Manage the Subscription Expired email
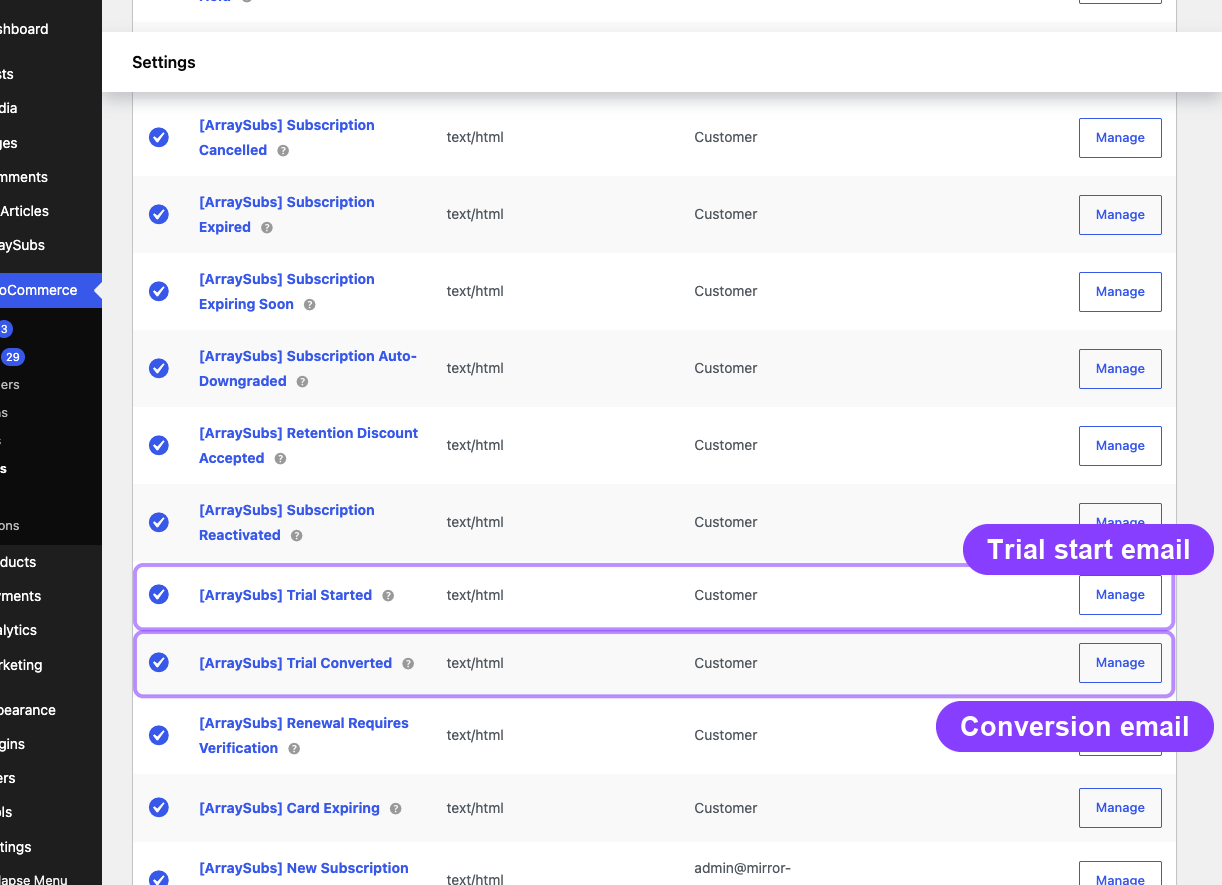Image resolution: width=1222 pixels, height=885 pixels. [1120, 215]
